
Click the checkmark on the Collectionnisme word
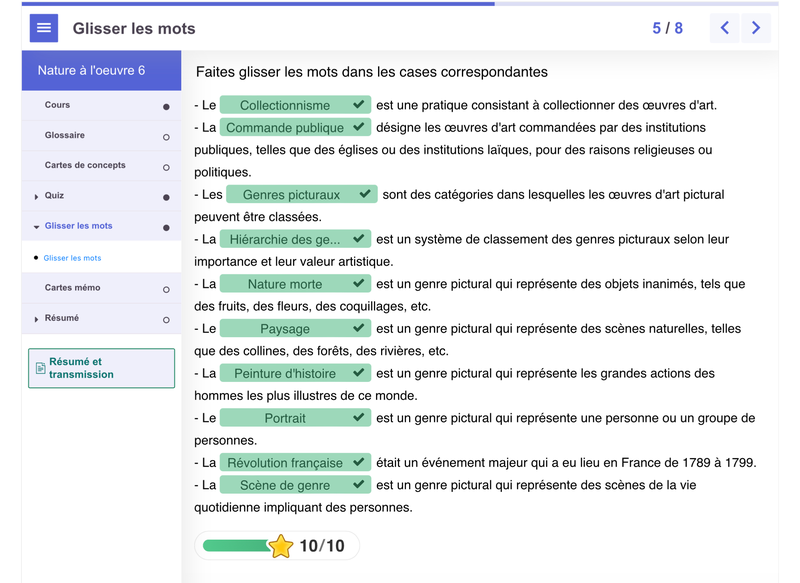pyautogui.click(x=358, y=105)
